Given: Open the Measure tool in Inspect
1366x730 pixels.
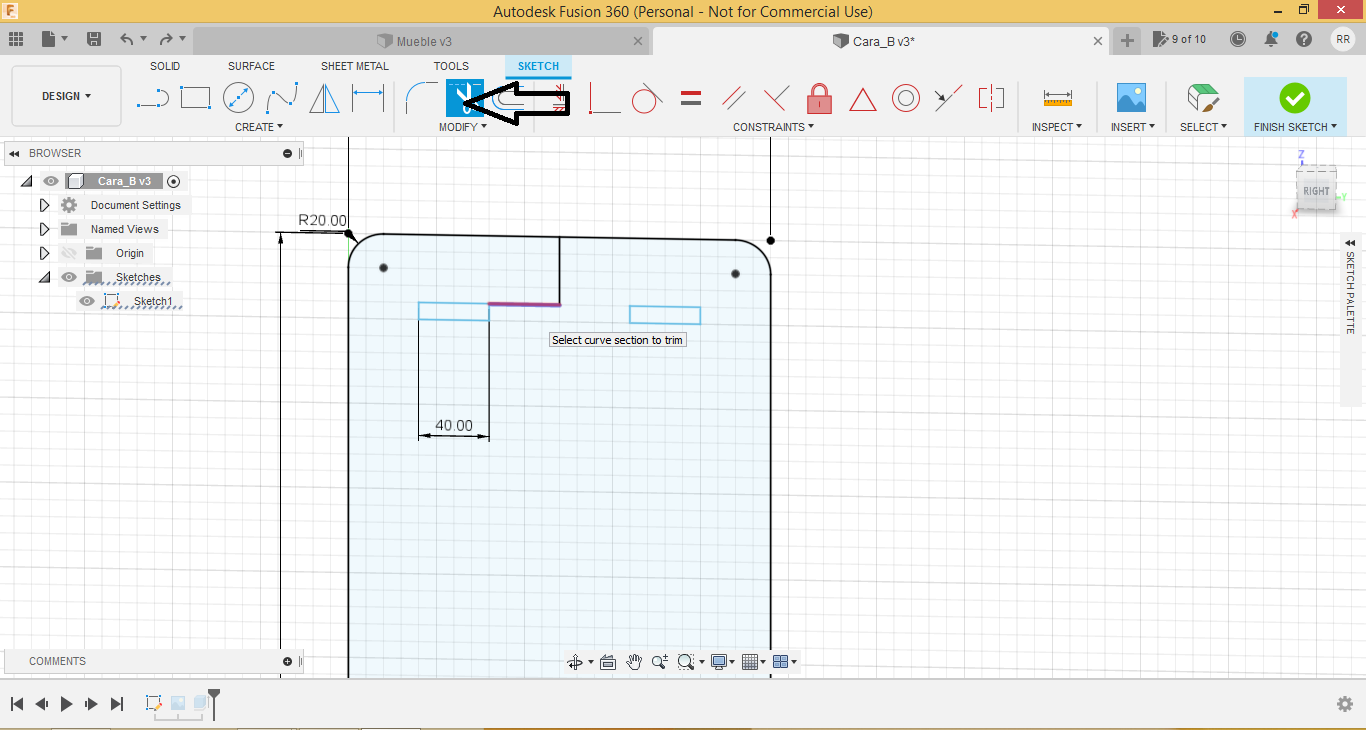Looking at the screenshot, I should (x=1057, y=98).
